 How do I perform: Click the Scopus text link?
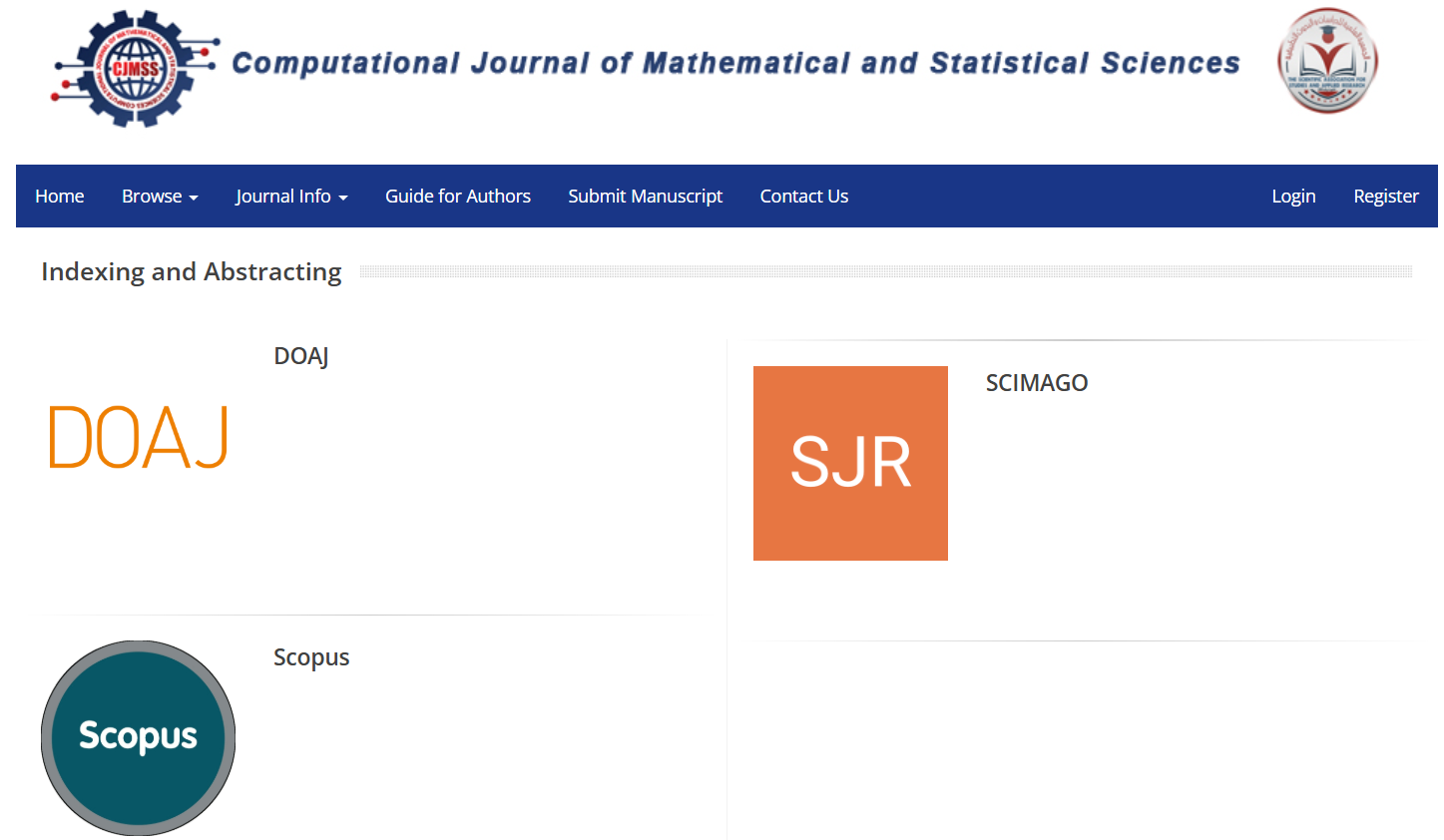pos(311,657)
